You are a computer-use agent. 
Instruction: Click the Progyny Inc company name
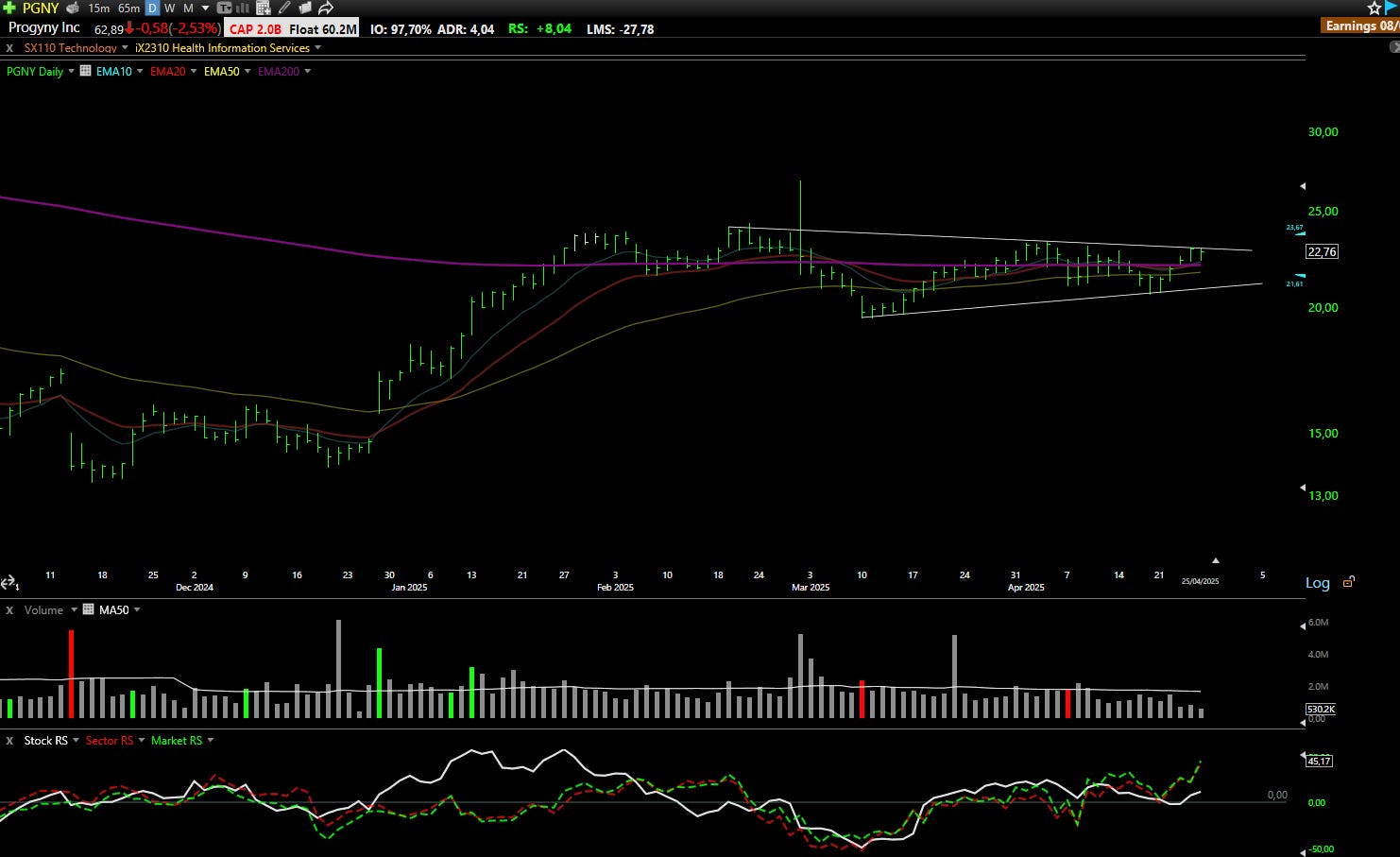(44, 28)
